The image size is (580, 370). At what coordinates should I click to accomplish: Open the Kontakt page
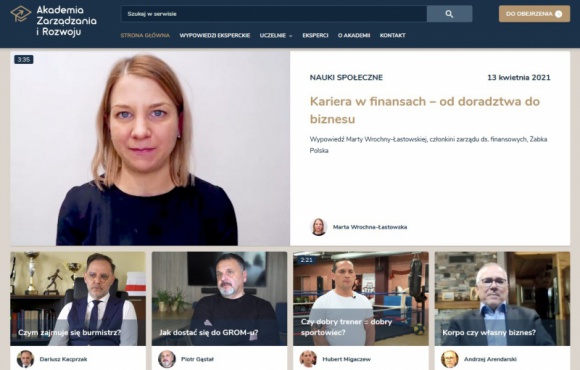[392, 36]
